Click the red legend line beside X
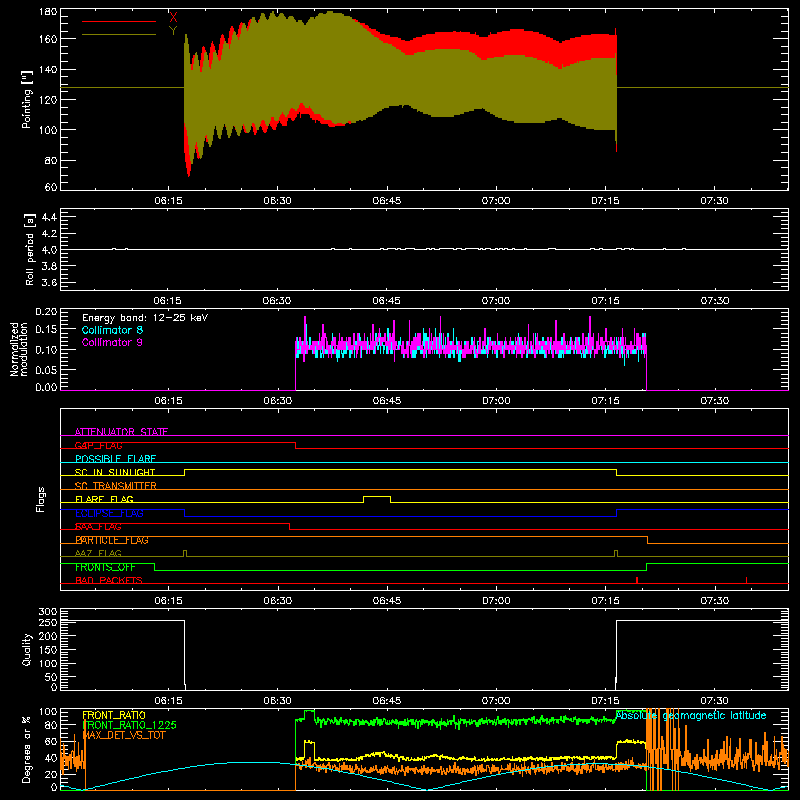Viewport: 800px width, 800px height. [x=119, y=21]
